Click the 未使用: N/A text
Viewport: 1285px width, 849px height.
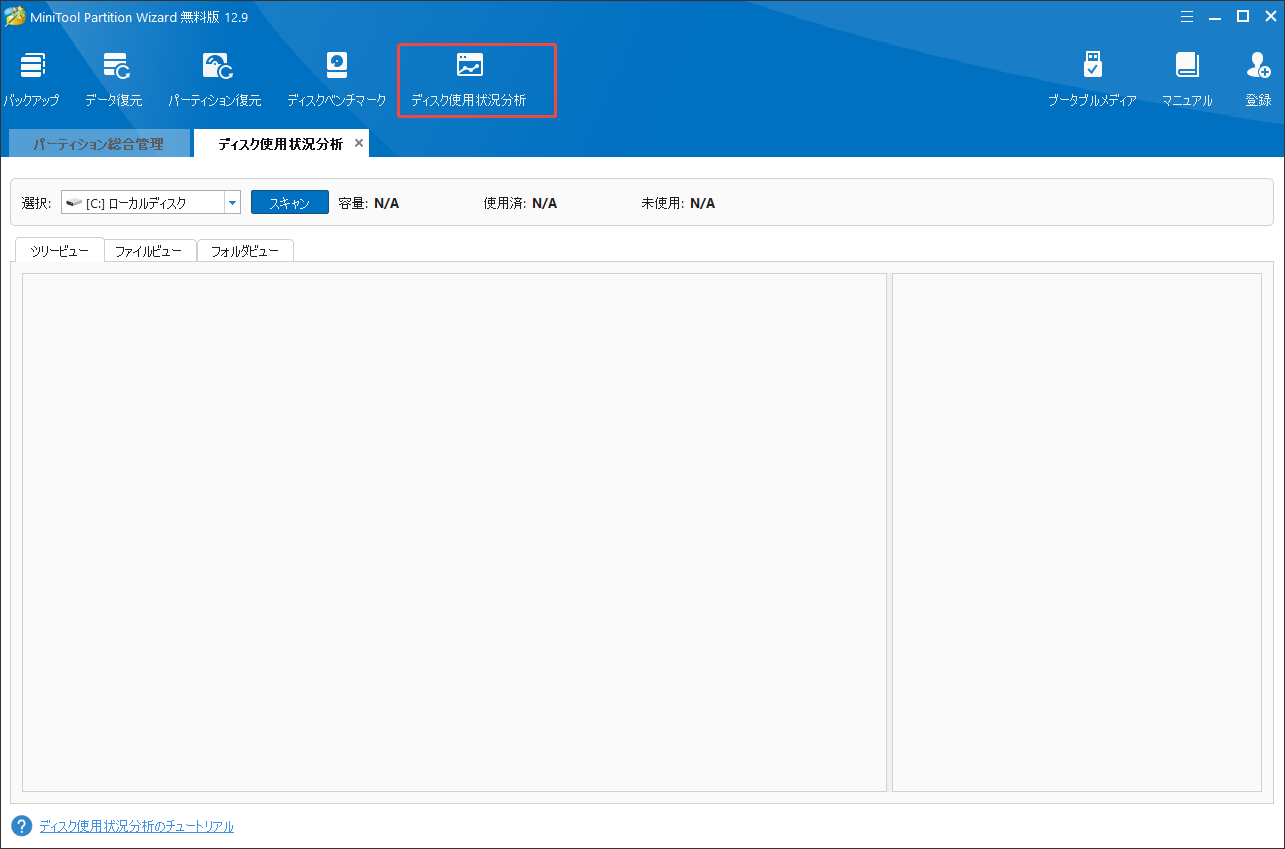point(678,203)
